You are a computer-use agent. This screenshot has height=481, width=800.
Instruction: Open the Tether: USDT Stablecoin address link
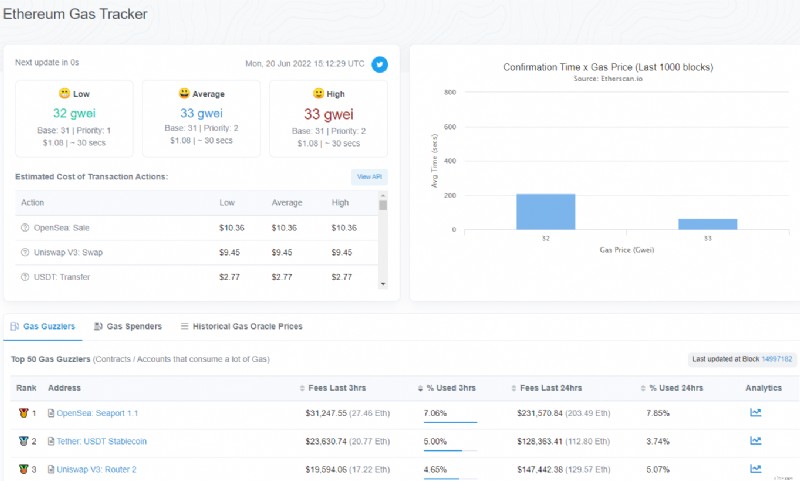102,441
